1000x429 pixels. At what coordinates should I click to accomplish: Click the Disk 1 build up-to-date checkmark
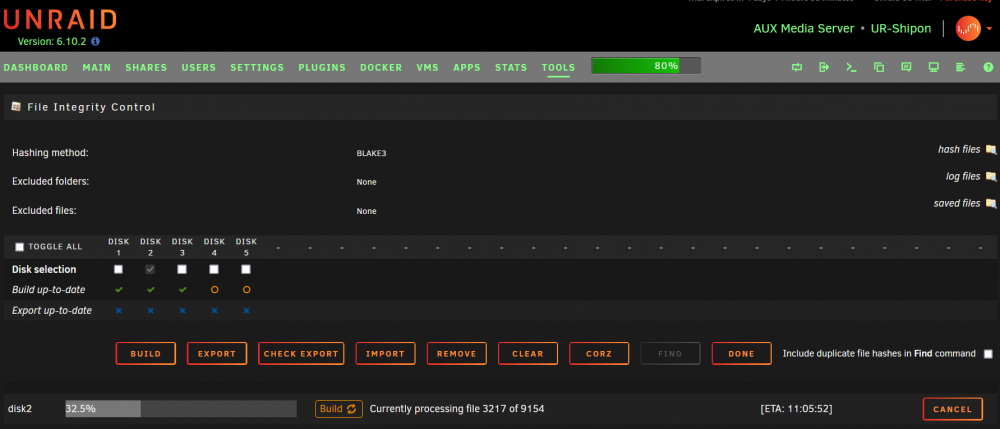(119, 289)
